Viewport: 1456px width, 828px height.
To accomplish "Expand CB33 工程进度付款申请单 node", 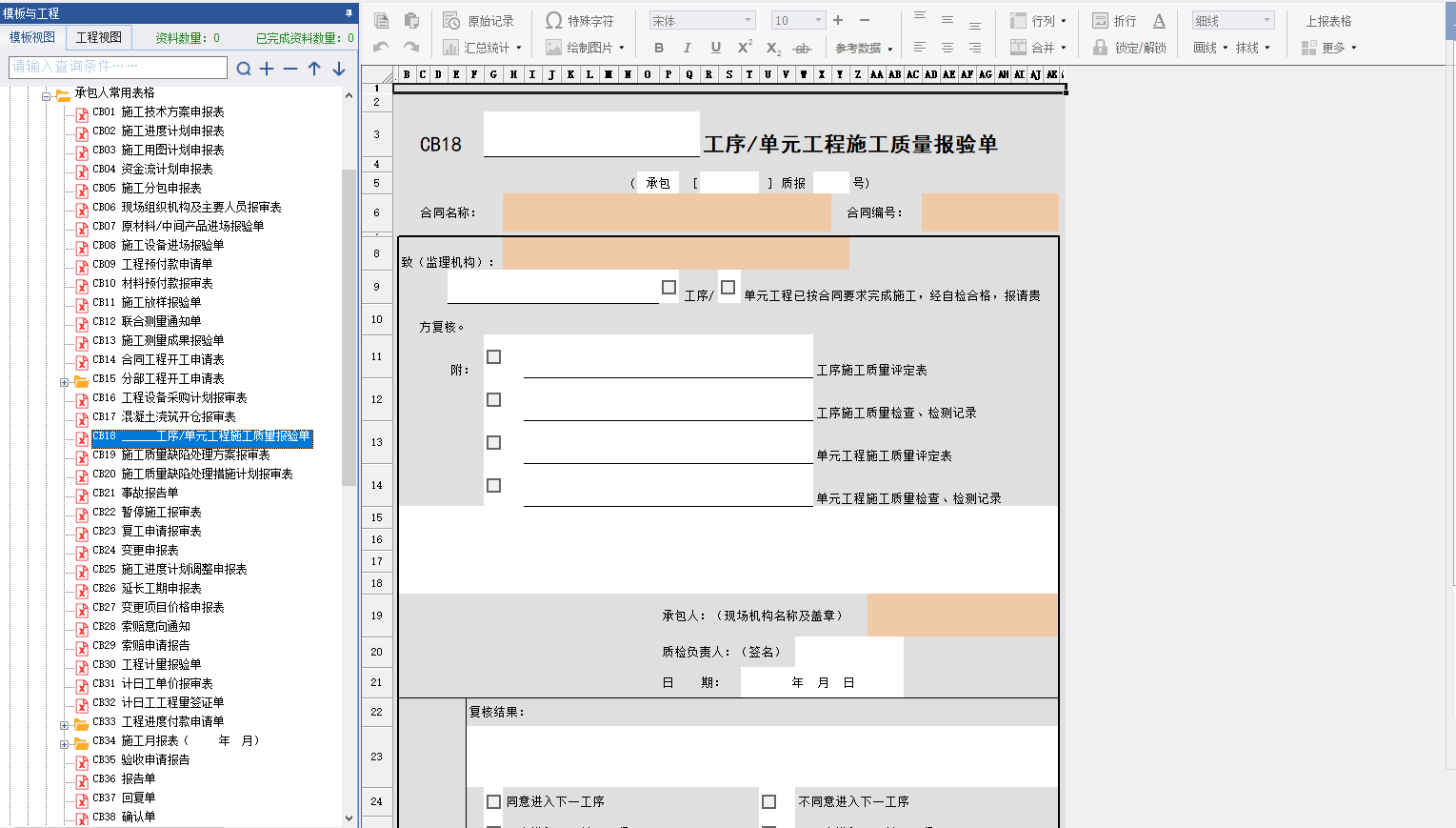I will pos(64,725).
